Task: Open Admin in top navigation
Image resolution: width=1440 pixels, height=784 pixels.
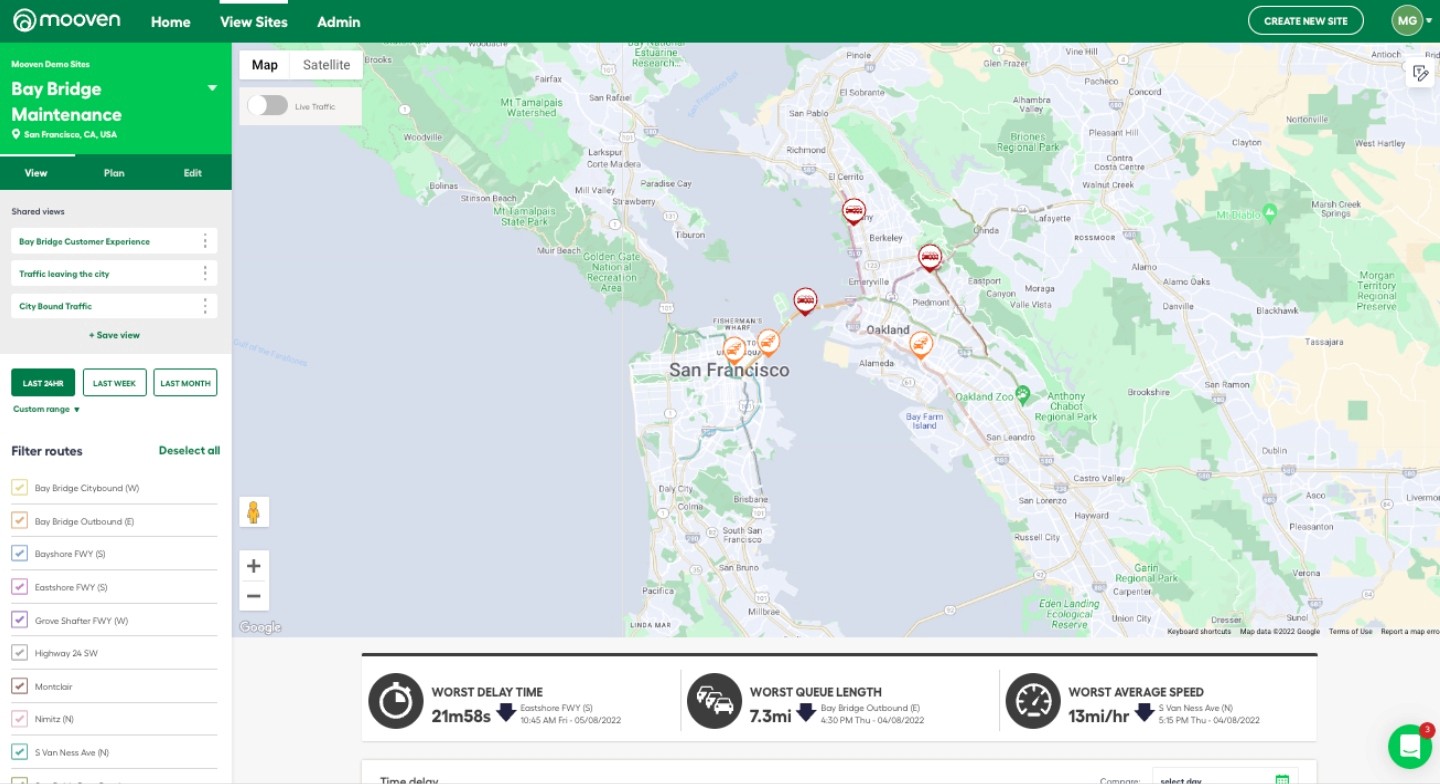Action: pos(339,22)
